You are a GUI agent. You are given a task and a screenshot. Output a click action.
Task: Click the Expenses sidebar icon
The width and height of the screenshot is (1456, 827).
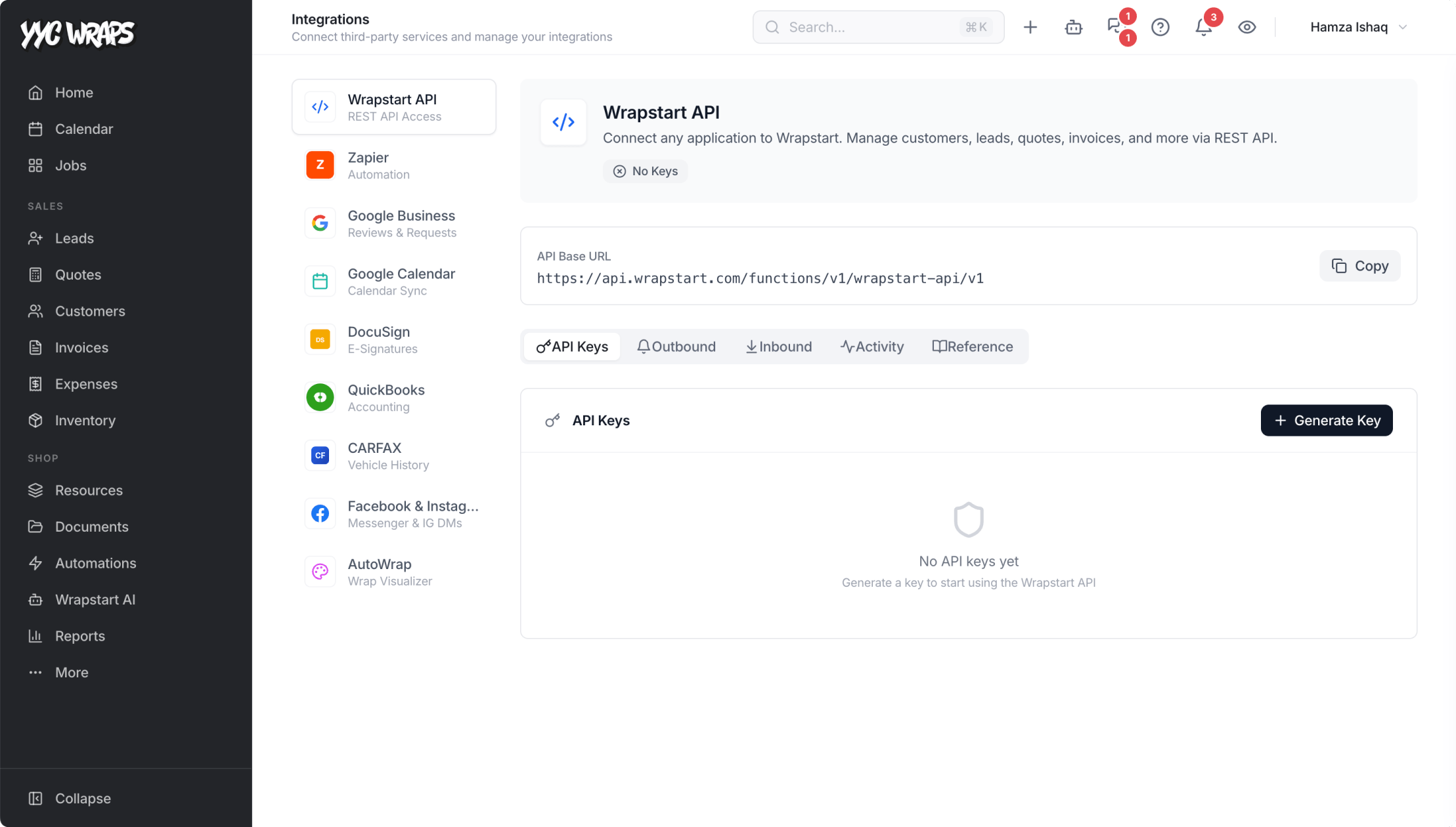[x=35, y=384]
